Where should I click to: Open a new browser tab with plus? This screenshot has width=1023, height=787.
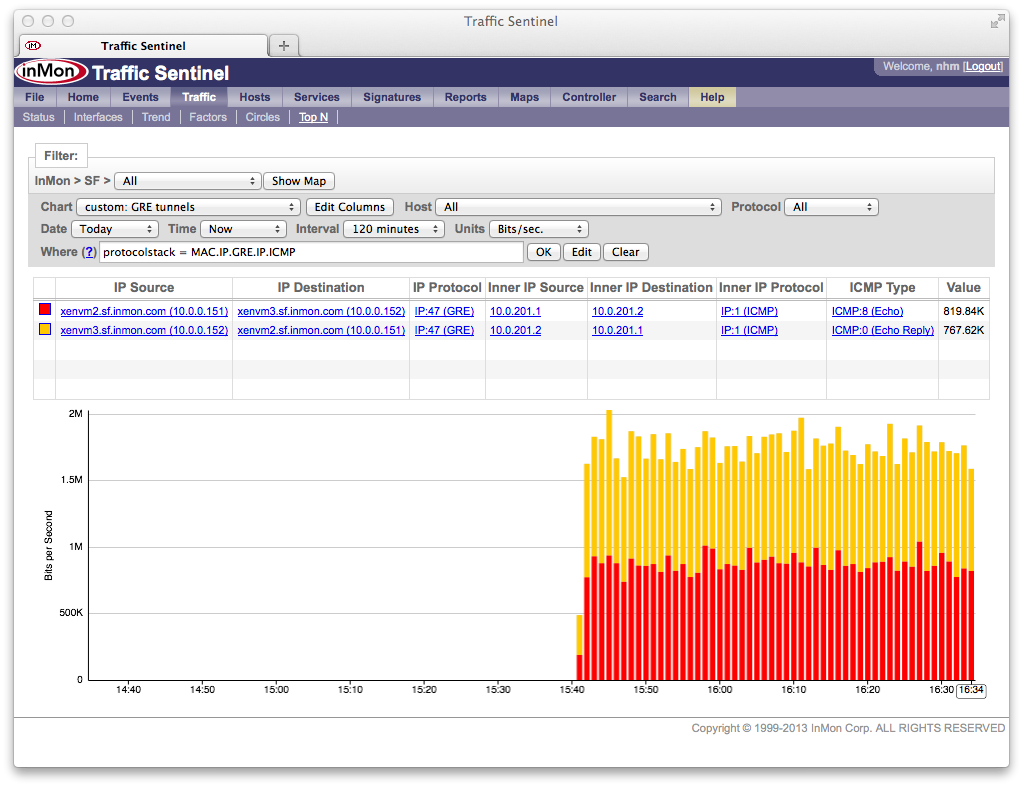tap(284, 46)
